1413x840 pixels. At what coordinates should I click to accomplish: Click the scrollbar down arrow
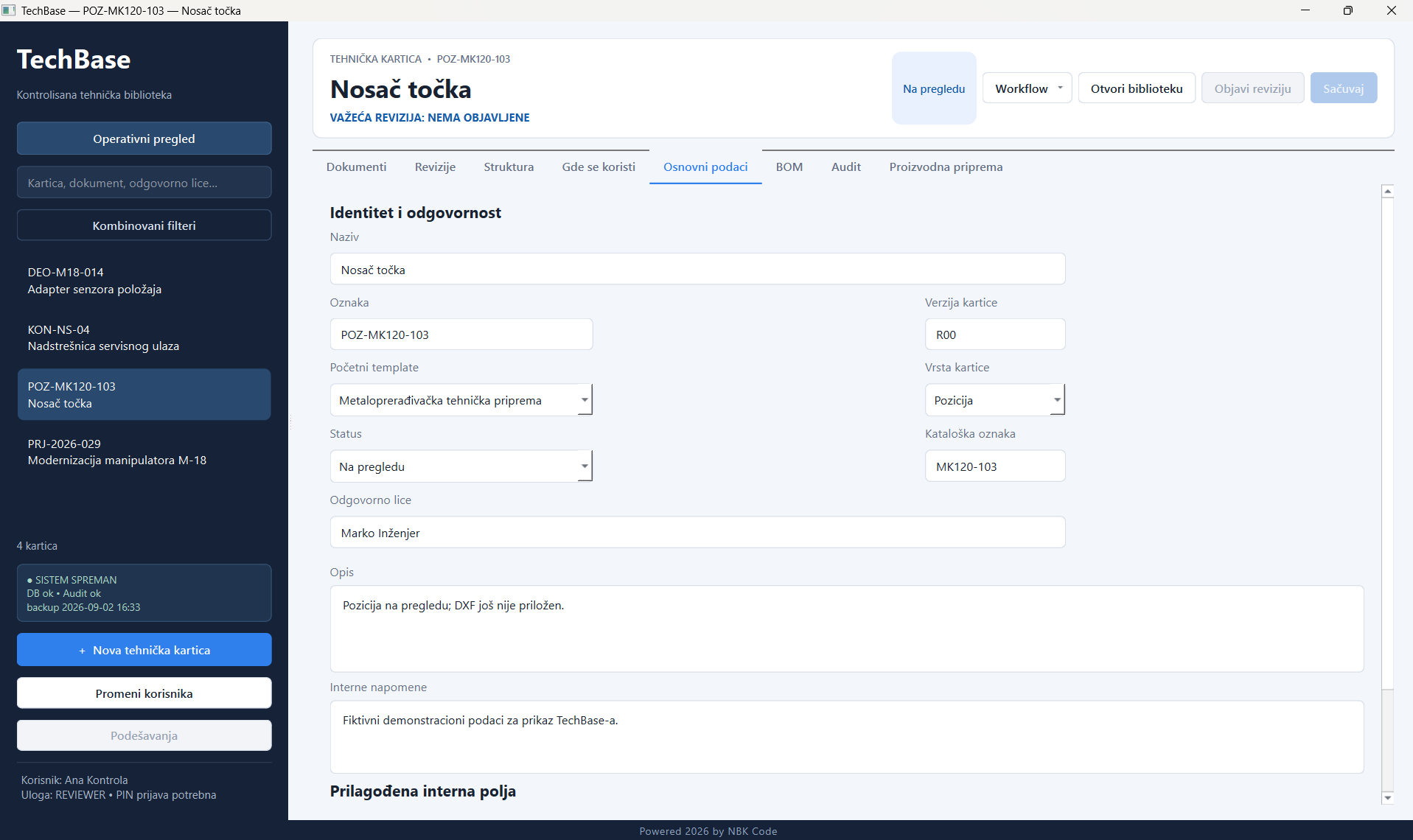[1388, 797]
